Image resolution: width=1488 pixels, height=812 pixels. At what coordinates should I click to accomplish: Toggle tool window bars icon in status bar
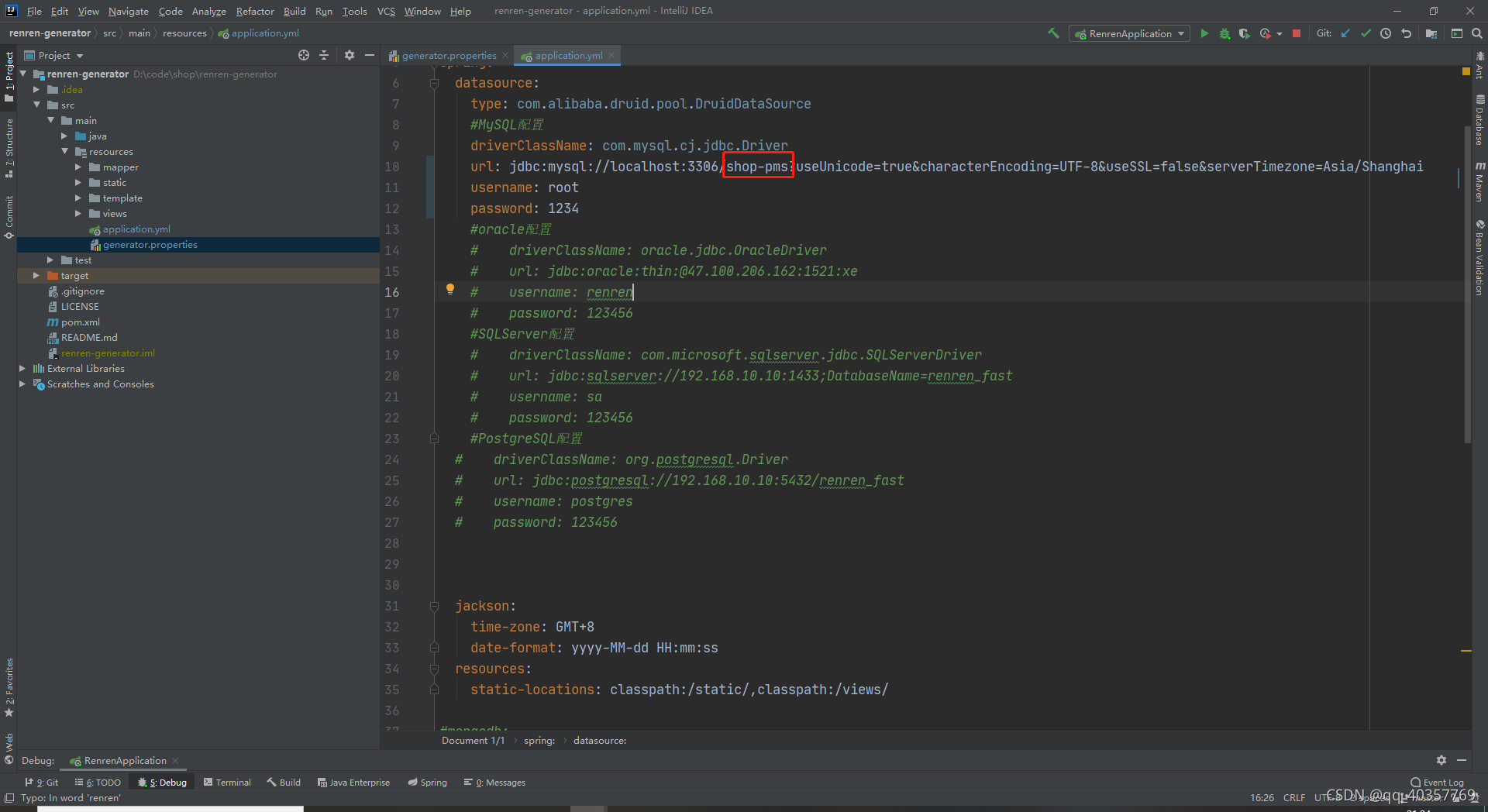click(x=9, y=797)
